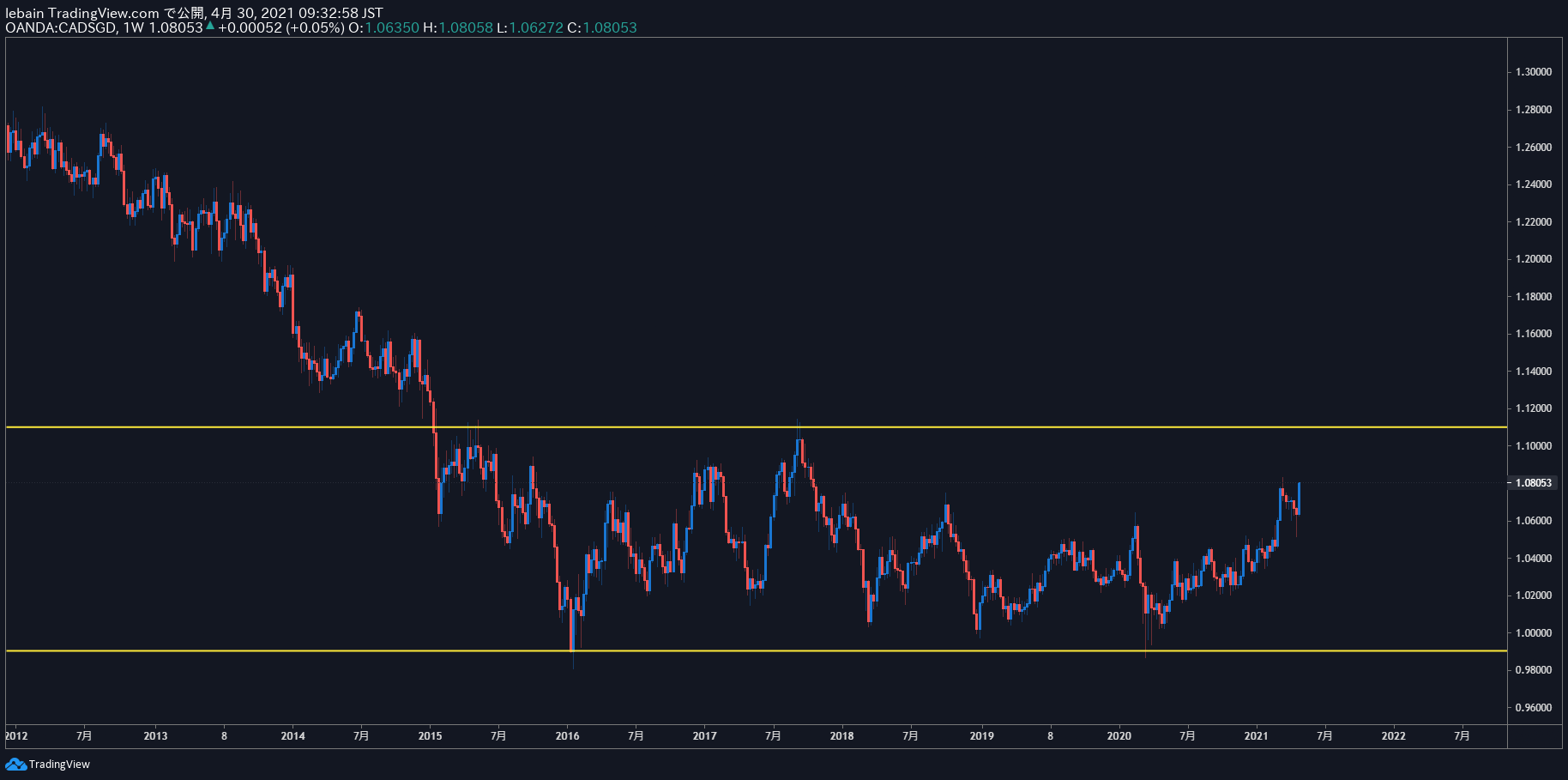Click the 0.96000 price axis label
Viewport: 1568px width, 780px height.
1534,708
